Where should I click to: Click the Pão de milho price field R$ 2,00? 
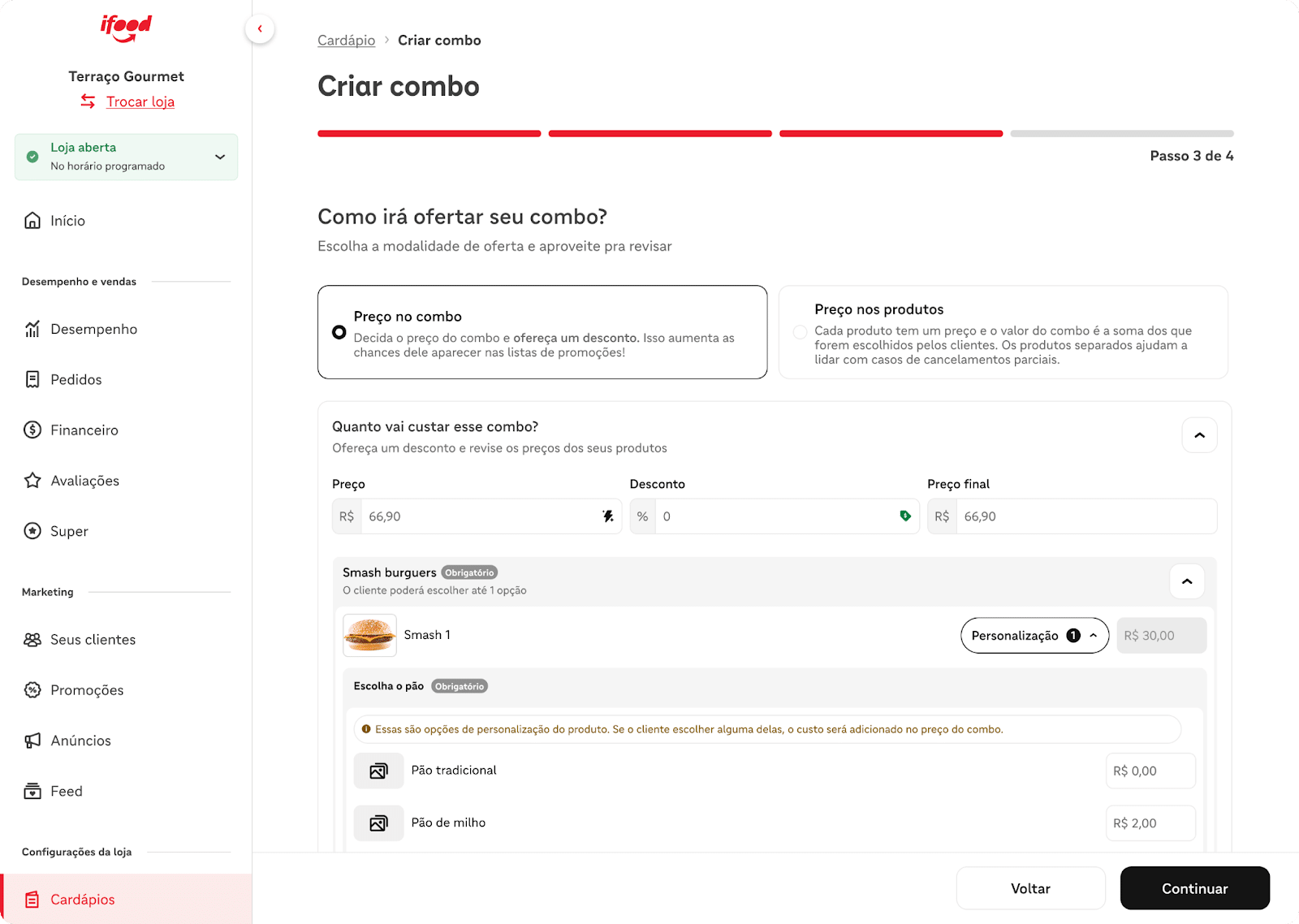(x=1150, y=823)
